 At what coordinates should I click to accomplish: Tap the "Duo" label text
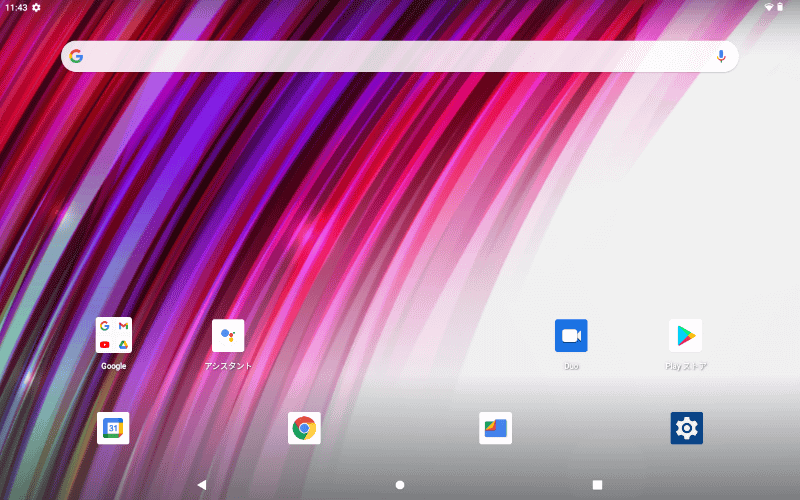pos(571,366)
